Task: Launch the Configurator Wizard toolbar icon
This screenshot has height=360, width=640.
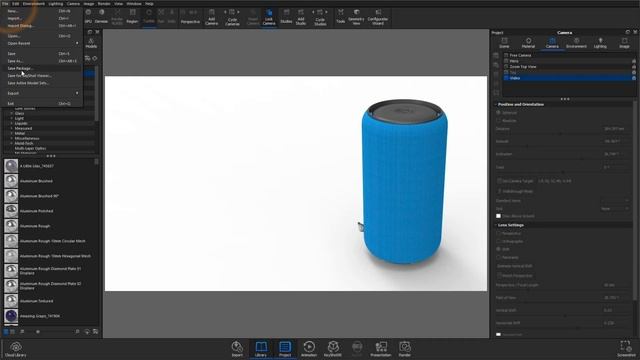Action: click(x=378, y=17)
